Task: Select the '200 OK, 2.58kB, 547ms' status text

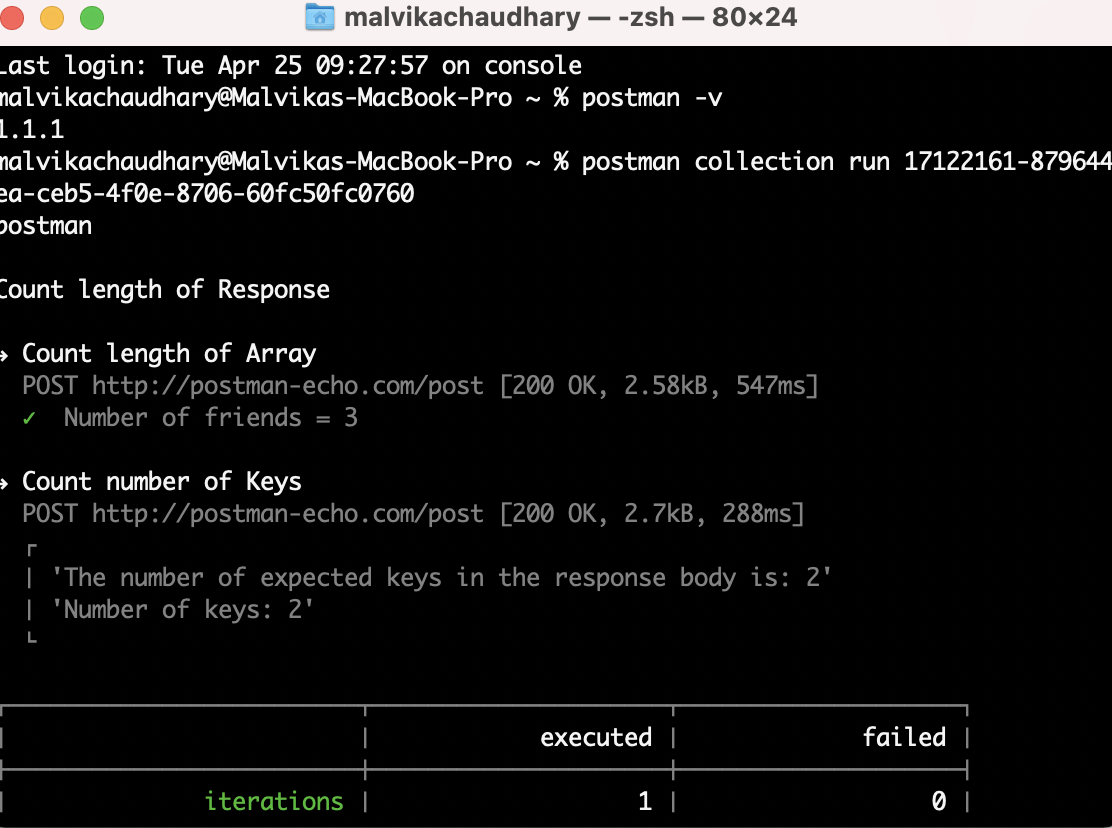Action: (x=660, y=385)
